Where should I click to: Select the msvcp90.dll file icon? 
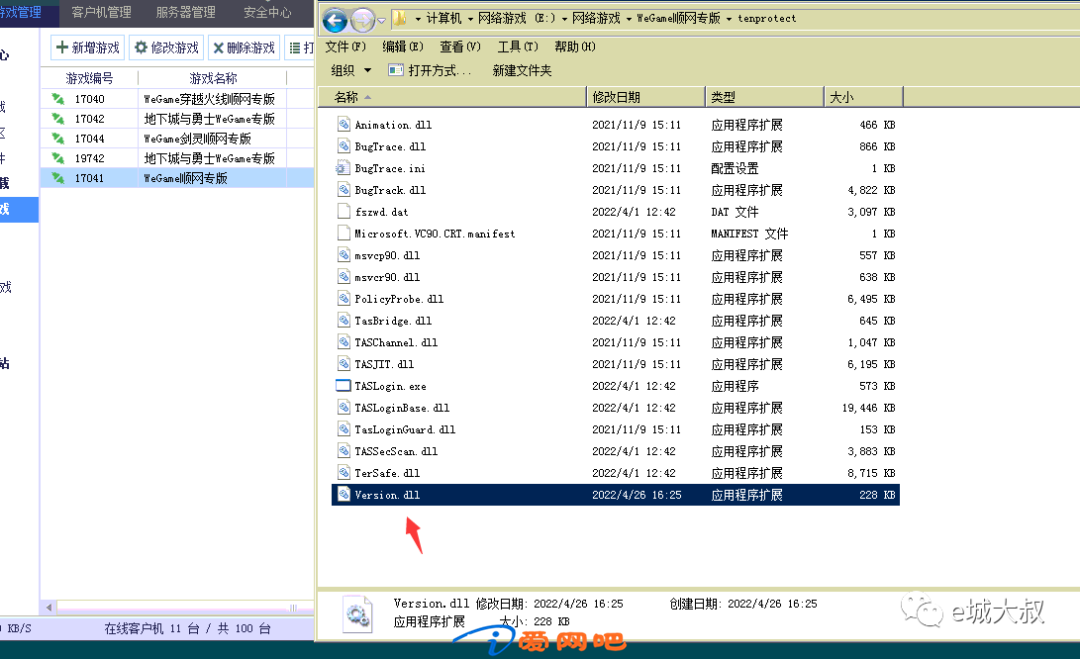click(x=344, y=255)
